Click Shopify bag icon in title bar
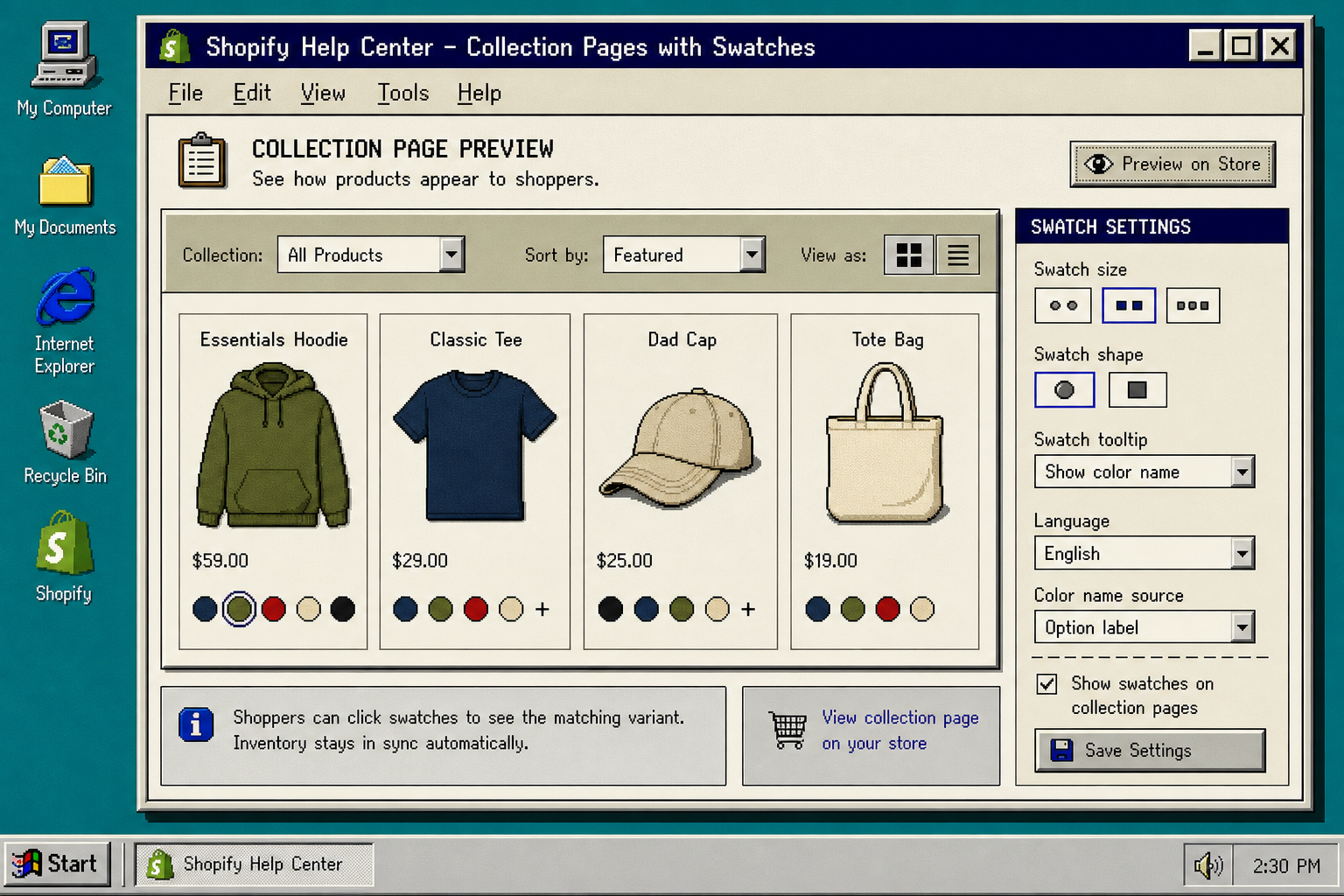The width and height of the screenshot is (1344, 896). point(174,46)
